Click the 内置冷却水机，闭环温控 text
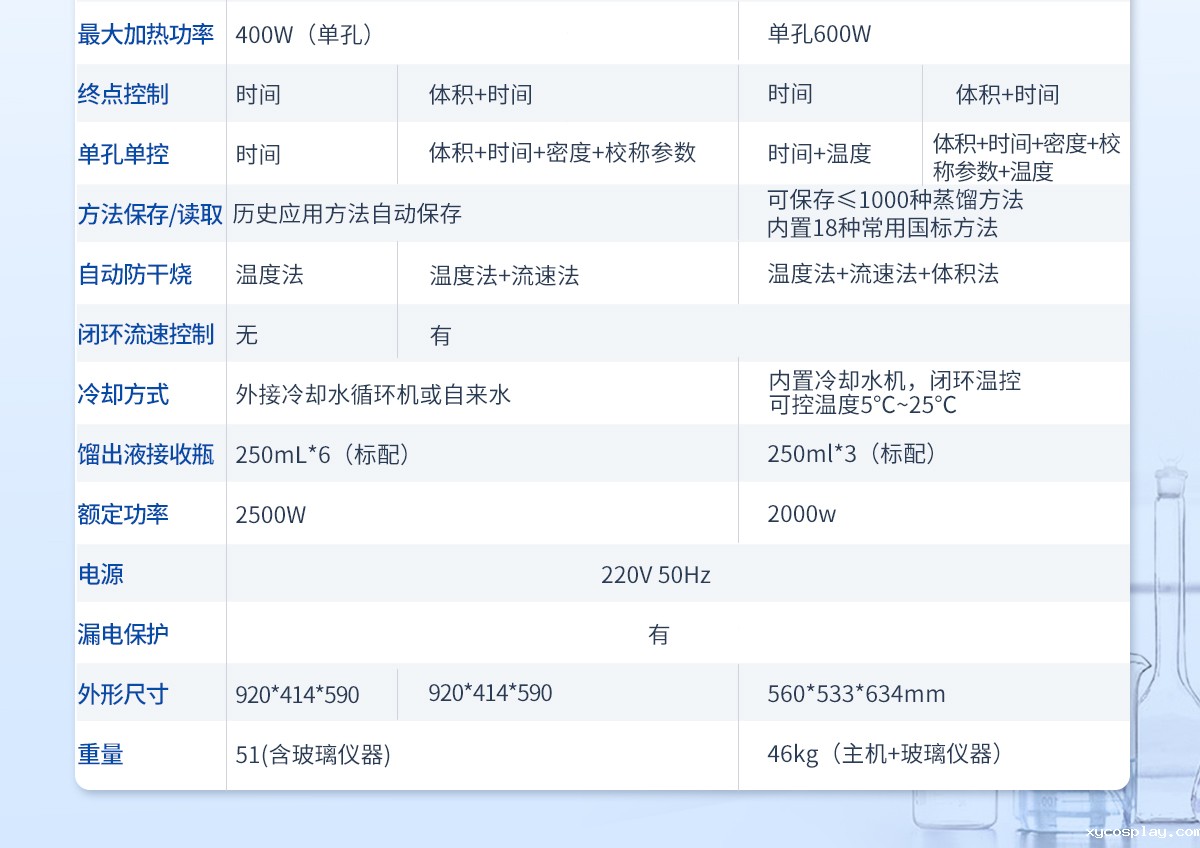 (894, 381)
